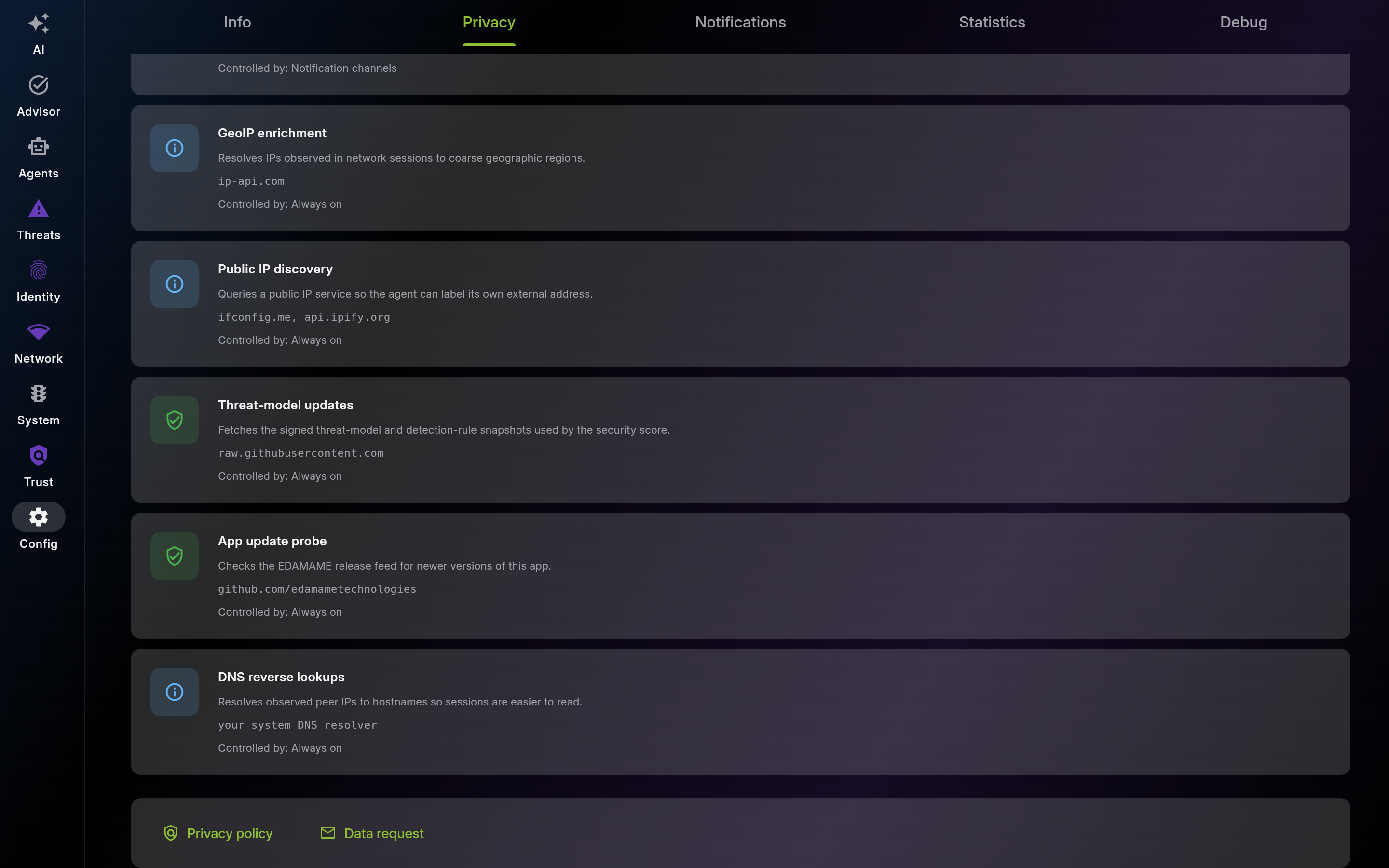The height and width of the screenshot is (868, 1389).
Task: Click description about EDAMAME release feed
Action: [384, 566]
